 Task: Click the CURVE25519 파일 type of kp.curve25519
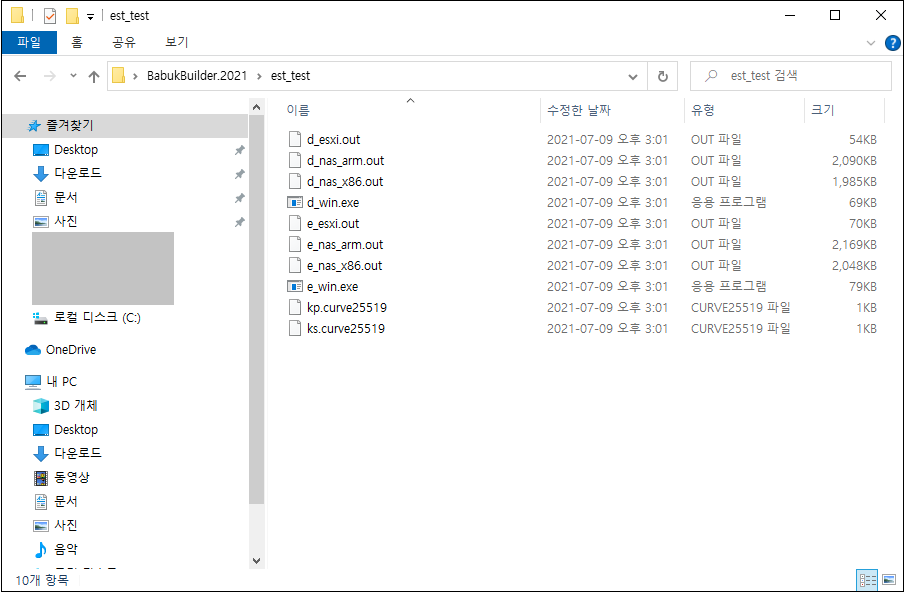pyautogui.click(x=741, y=307)
